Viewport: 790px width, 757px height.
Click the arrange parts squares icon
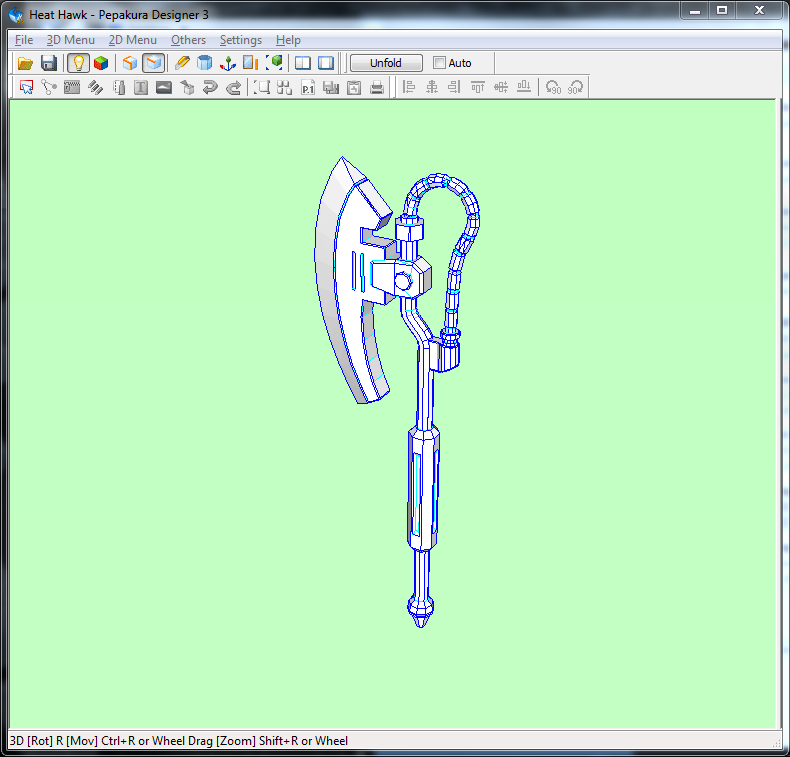tap(285, 87)
